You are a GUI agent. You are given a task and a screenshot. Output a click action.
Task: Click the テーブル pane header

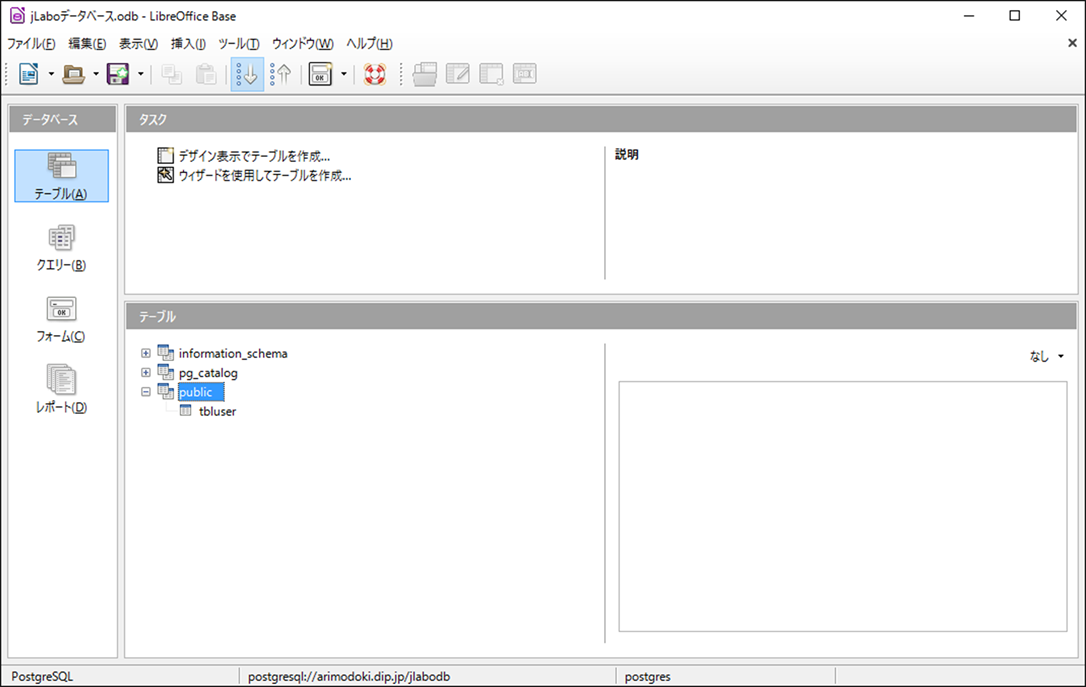(601, 316)
